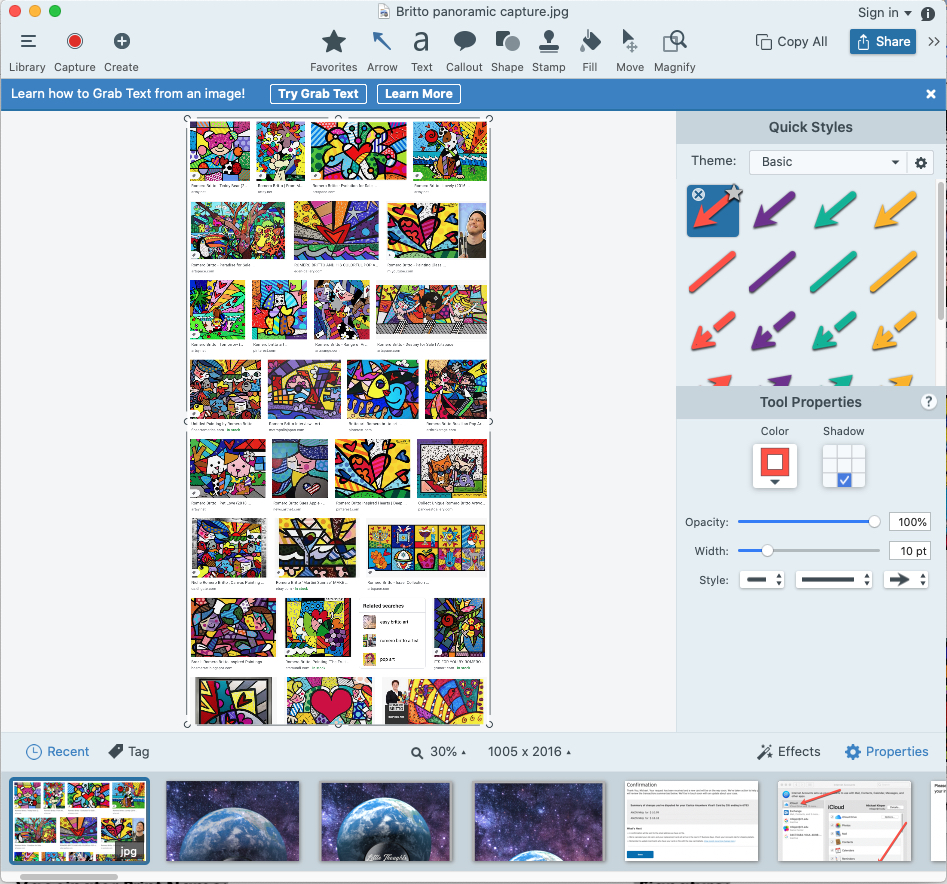This screenshot has width=947, height=884.
Task: Select the Move tool
Action: click(629, 52)
